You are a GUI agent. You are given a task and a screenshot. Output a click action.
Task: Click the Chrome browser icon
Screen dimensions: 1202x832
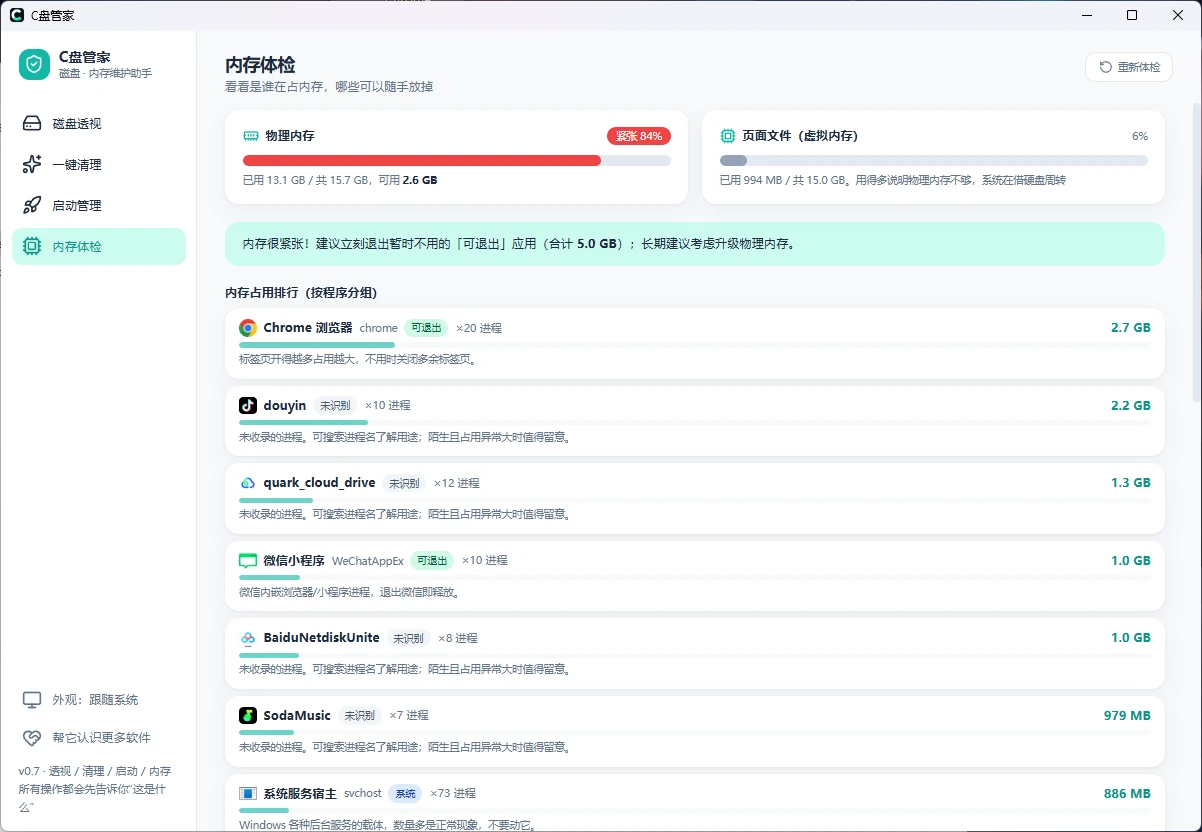click(248, 328)
